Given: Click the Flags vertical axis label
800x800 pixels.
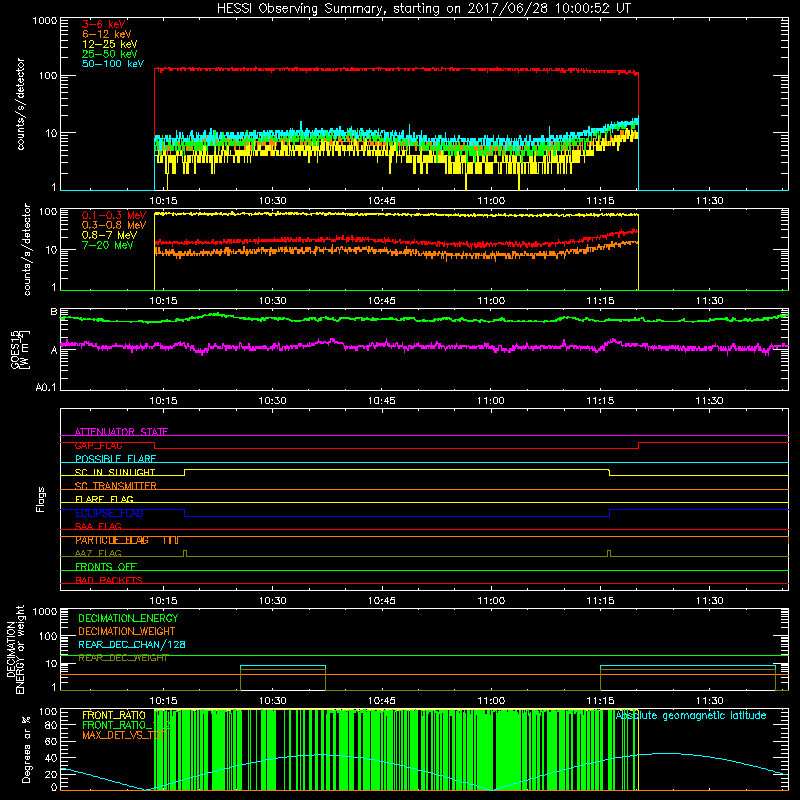Looking at the screenshot, I should coord(41,499).
